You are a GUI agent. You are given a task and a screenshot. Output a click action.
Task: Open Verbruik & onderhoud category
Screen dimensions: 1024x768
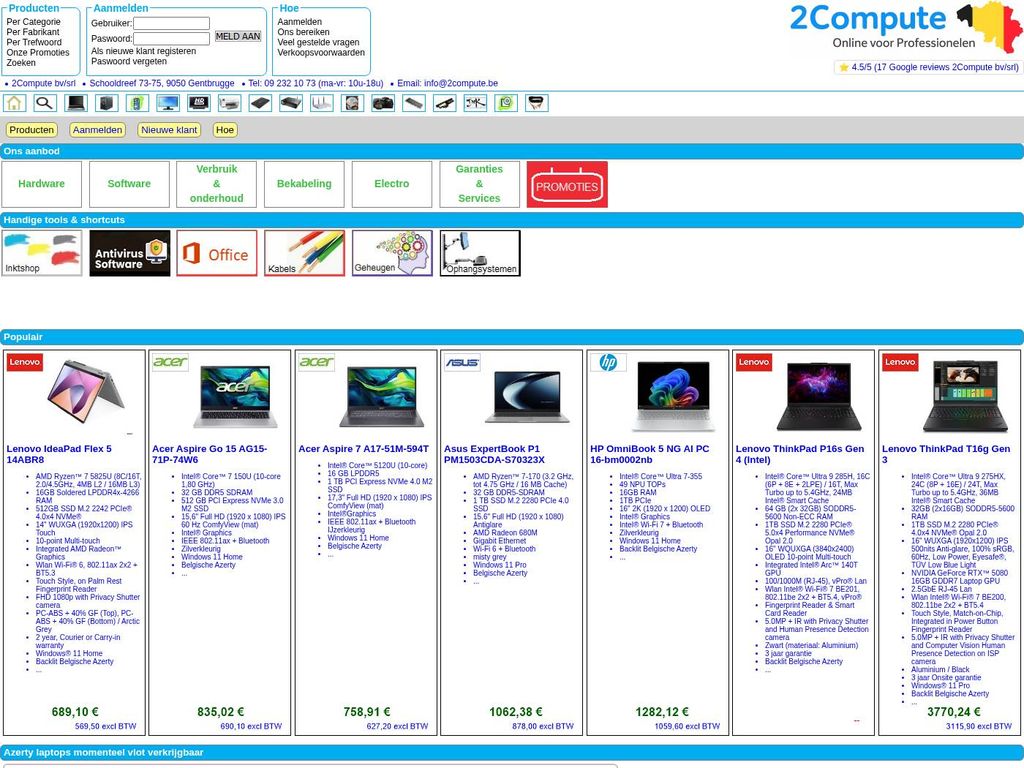(217, 184)
